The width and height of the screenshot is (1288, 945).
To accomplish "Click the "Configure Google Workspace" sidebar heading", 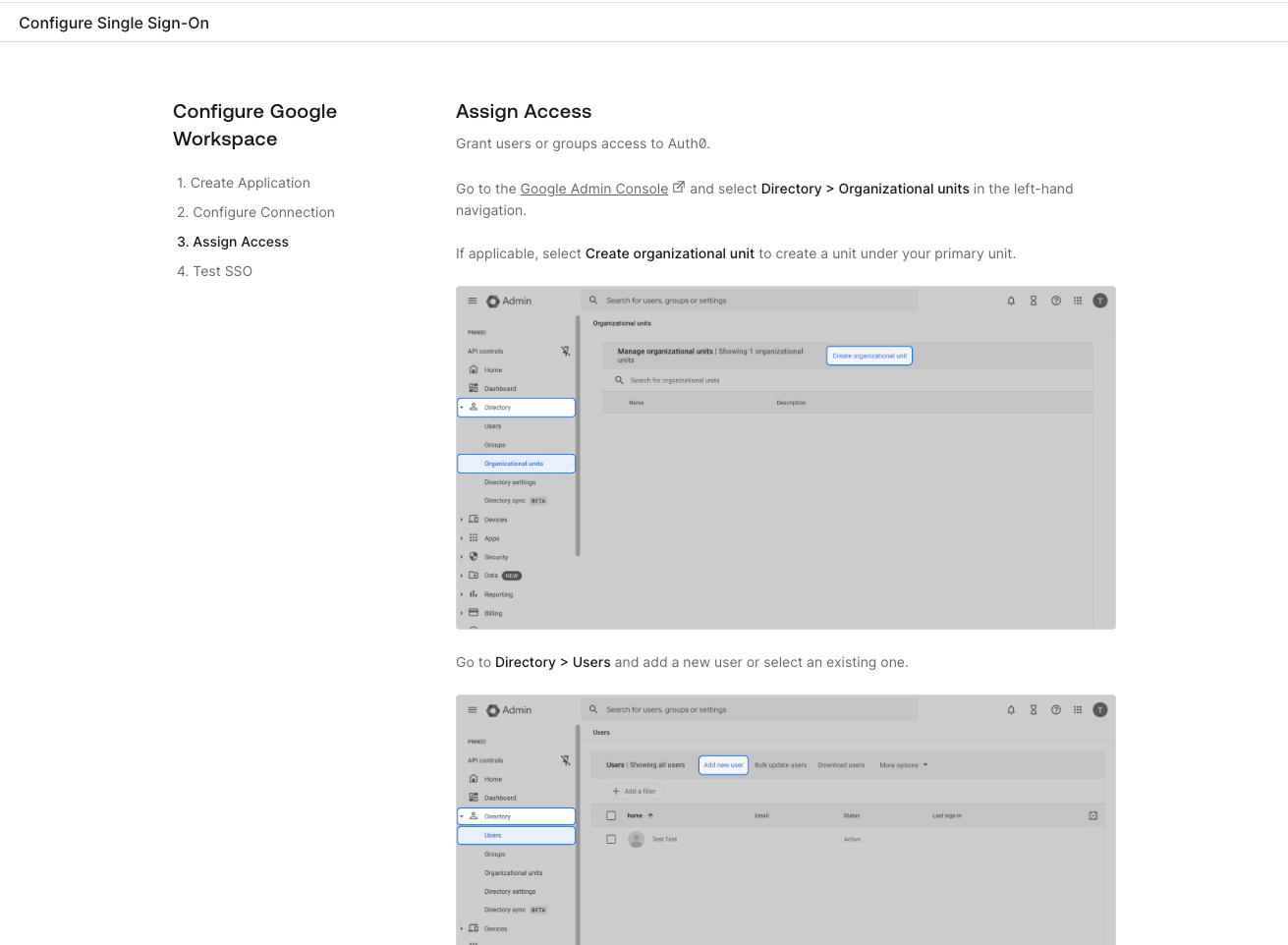I will 254,125.
